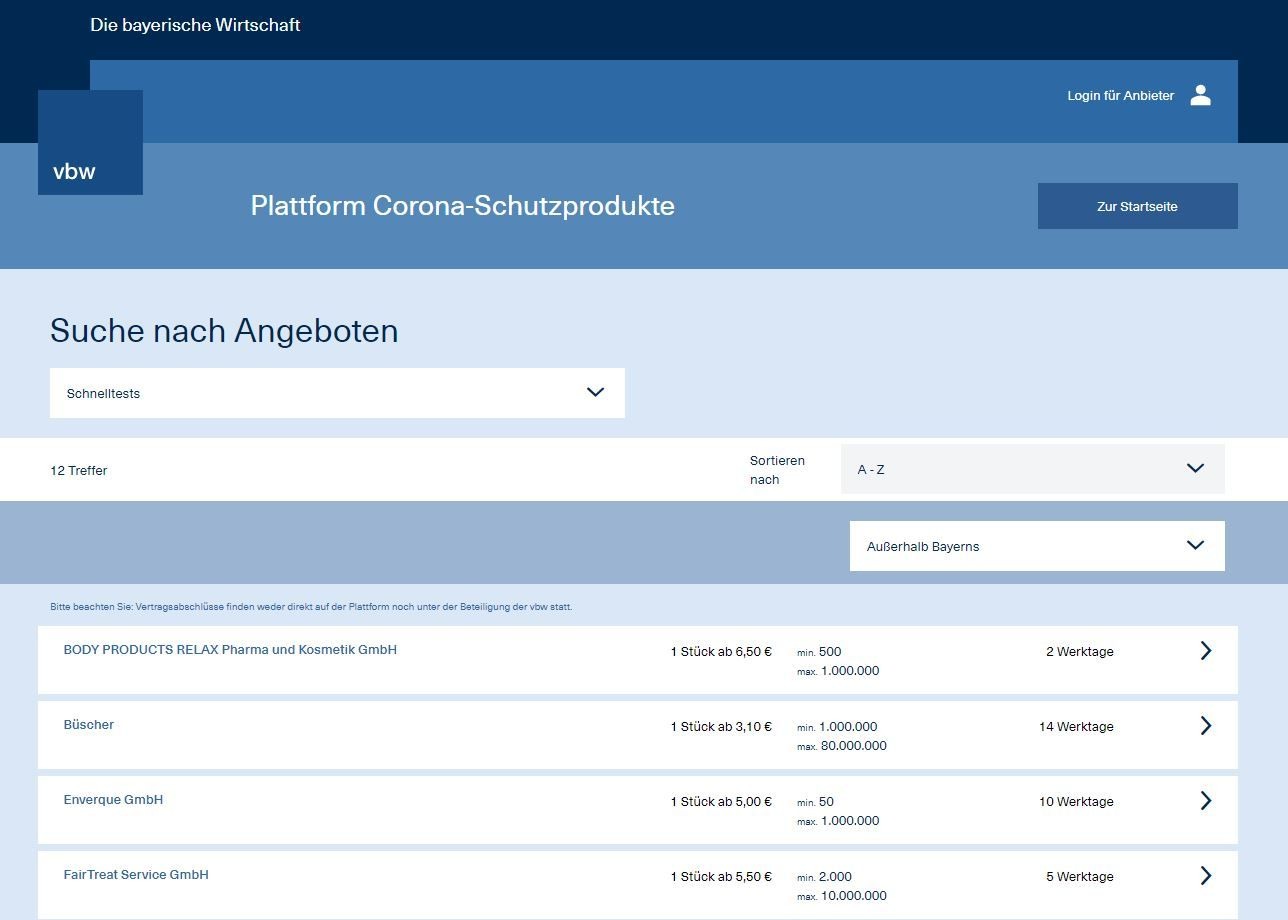Image resolution: width=1288 pixels, height=920 pixels.
Task: Click the 14 Werktage delivery time
Action: (x=1076, y=727)
